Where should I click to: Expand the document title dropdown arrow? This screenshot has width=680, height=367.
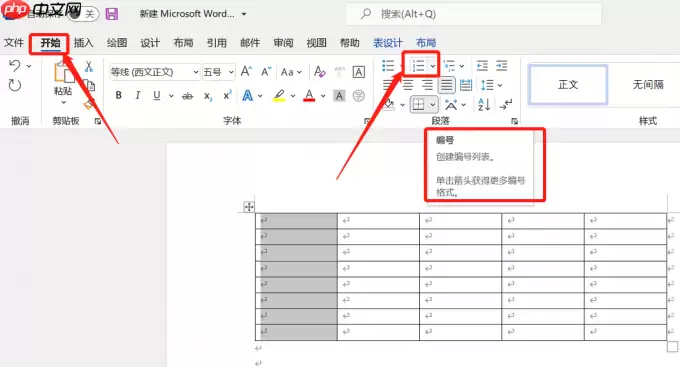244,14
